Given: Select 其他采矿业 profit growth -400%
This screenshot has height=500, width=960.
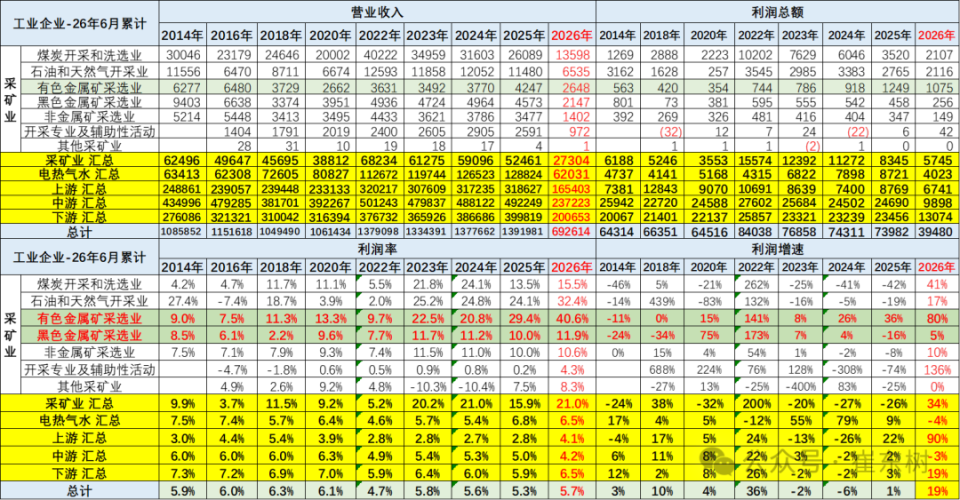Looking at the screenshot, I should pyautogui.click(x=801, y=387).
